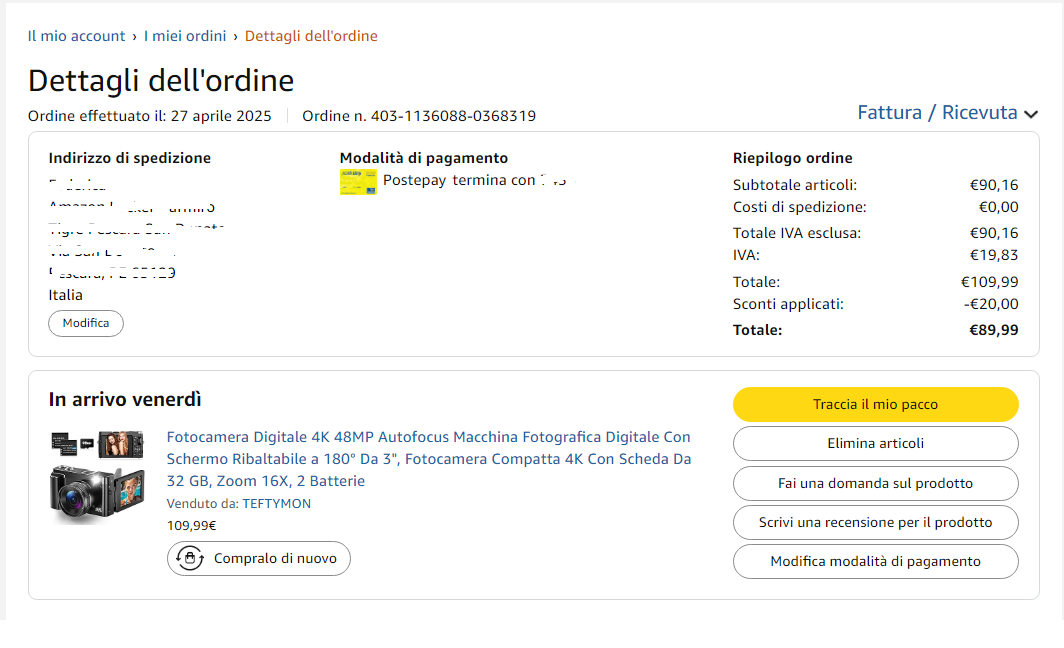Click 'Dettagli dell'ordine' breadcrumb text
This screenshot has width=1064, height=648.
(x=311, y=36)
